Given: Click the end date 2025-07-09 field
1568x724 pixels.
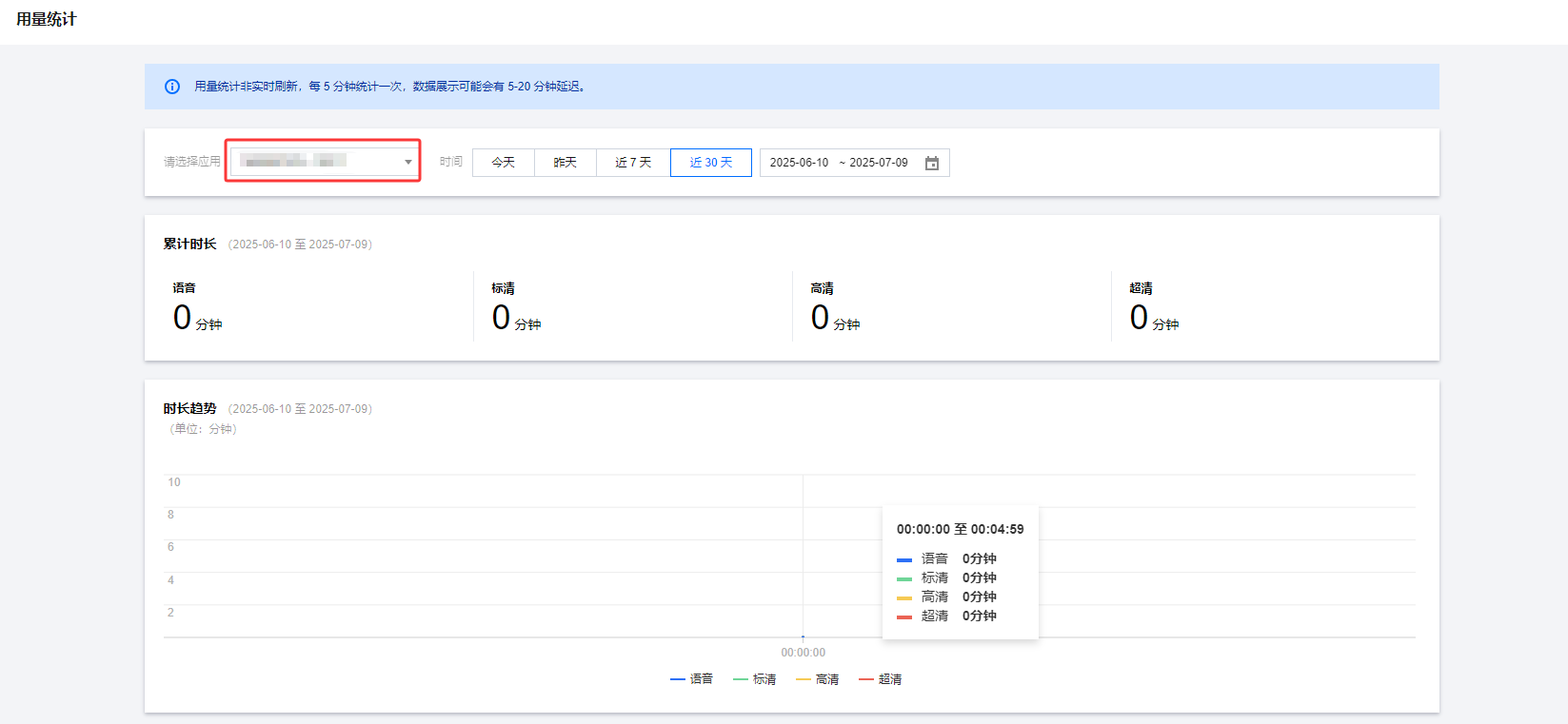Looking at the screenshot, I should [878, 163].
